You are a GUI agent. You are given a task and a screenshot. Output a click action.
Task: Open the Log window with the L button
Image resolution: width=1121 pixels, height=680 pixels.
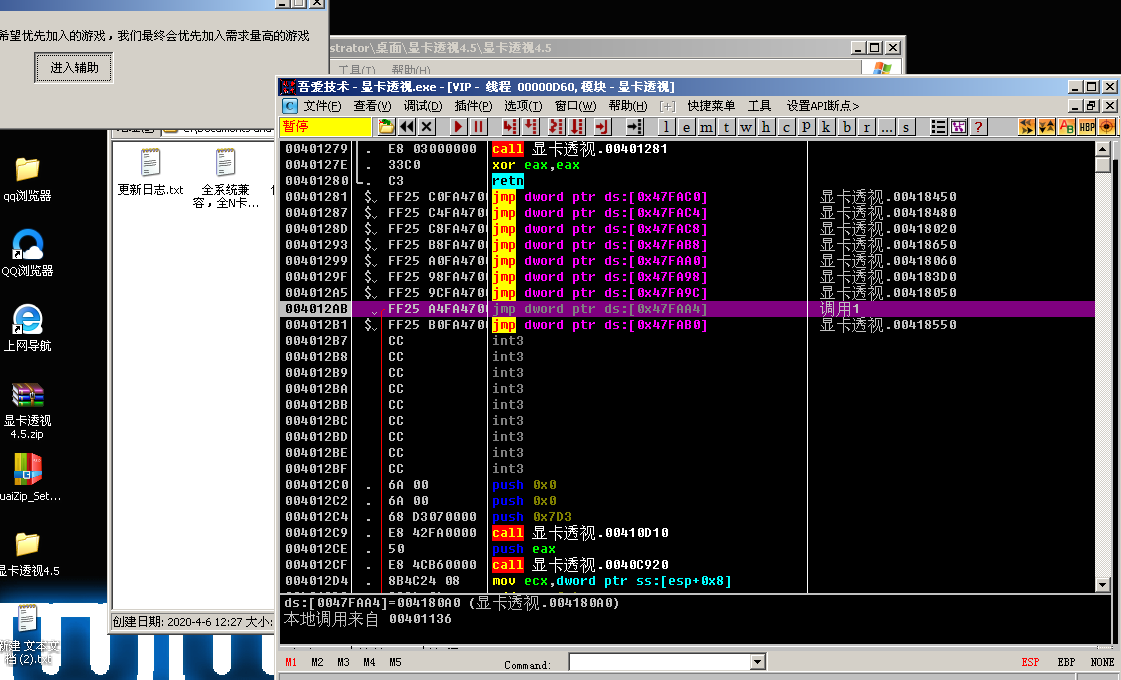(x=666, y=127)
